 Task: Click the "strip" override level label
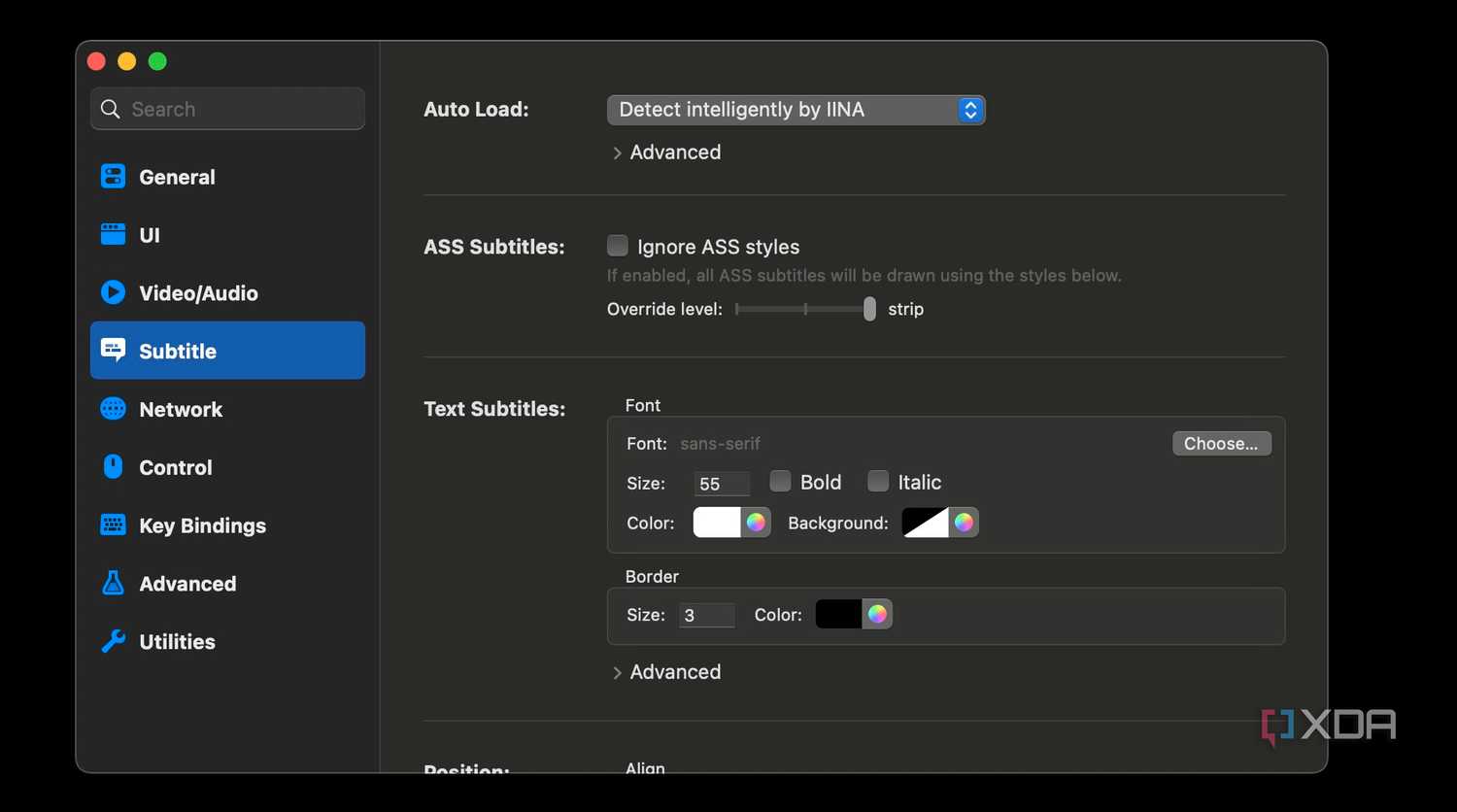905,309
